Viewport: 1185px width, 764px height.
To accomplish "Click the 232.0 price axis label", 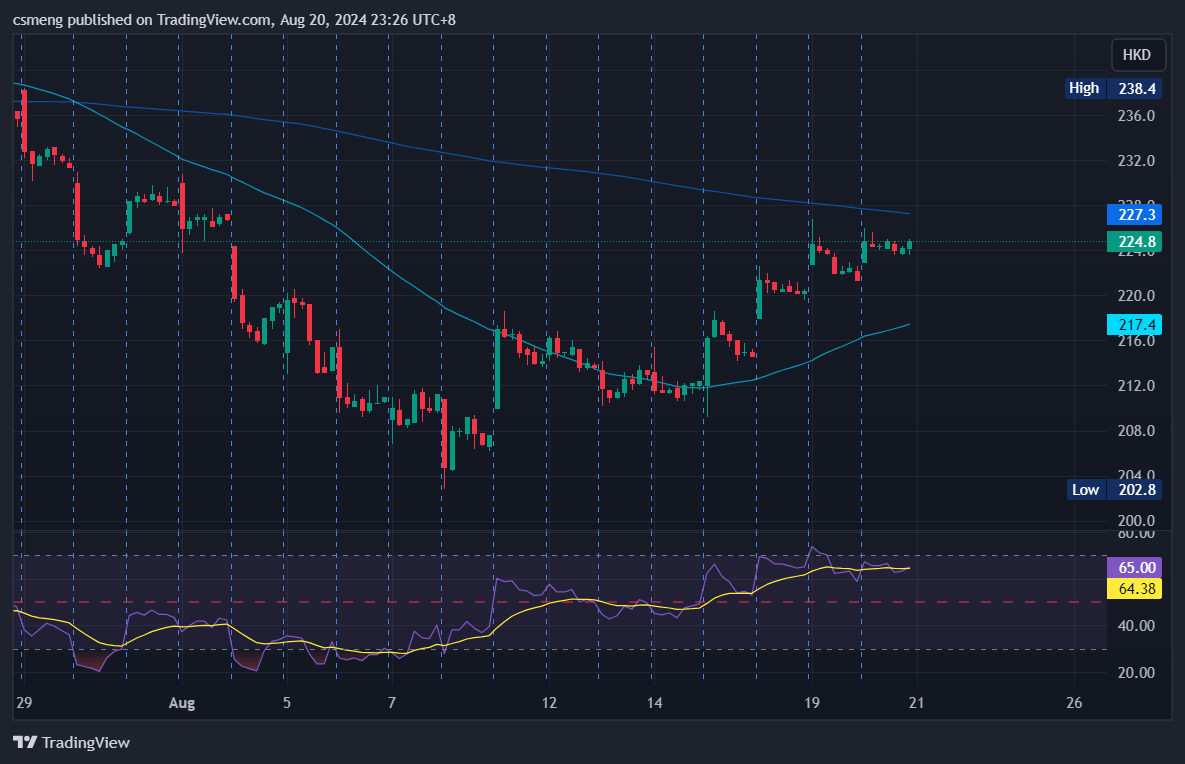I will pyautogui.click(x=1136, y=161).
